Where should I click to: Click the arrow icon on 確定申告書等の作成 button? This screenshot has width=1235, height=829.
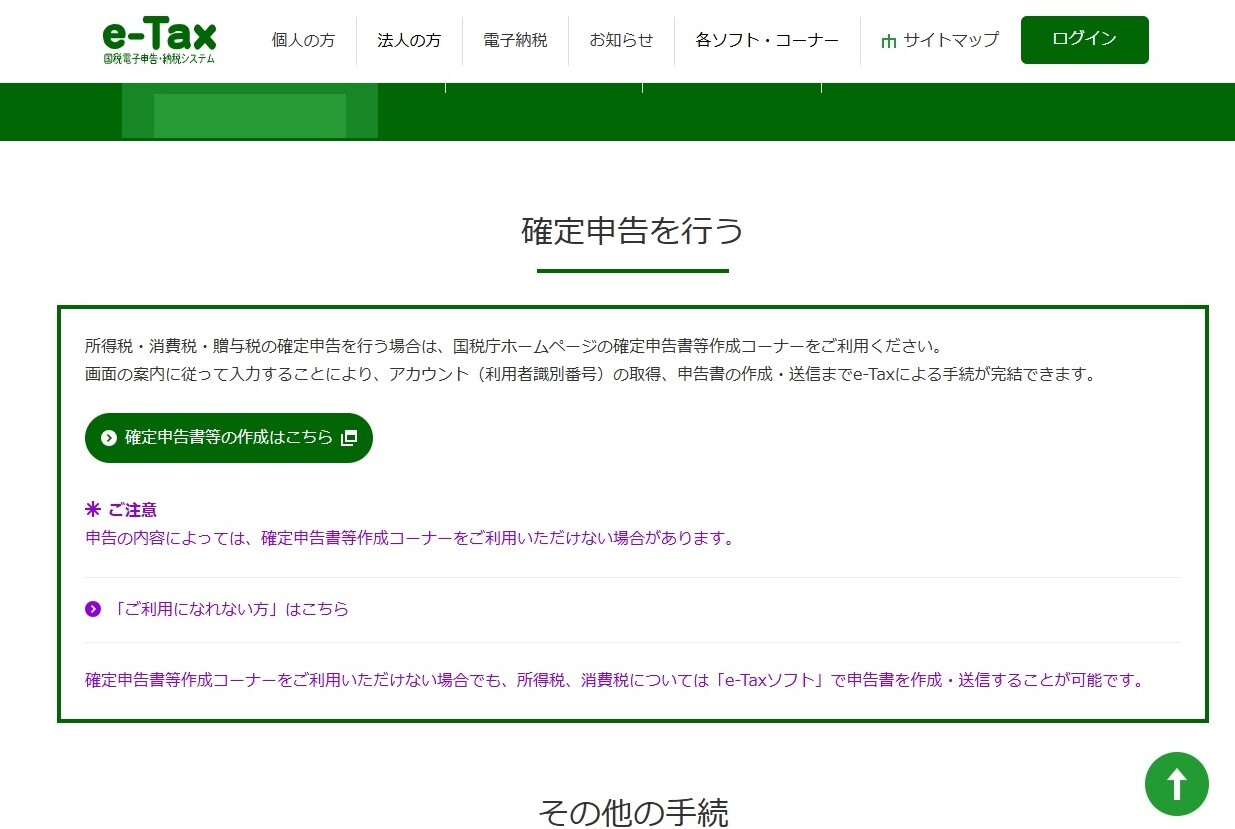109,438
